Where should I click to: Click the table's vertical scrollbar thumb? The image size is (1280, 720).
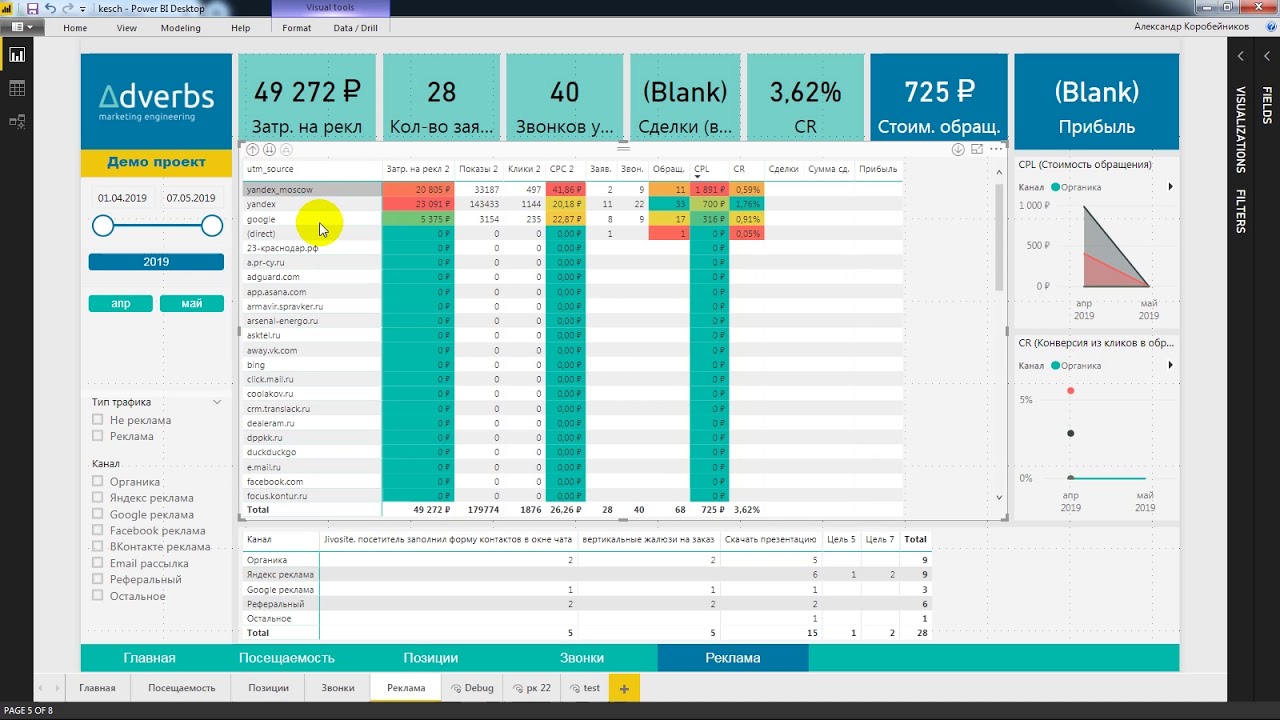[x=999, y=236]
